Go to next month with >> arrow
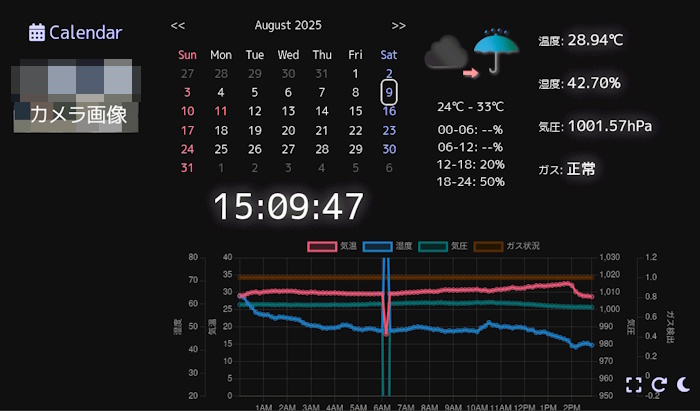This screenshot has height=411, width=700. pyautogui.click(x=399, y=25)
